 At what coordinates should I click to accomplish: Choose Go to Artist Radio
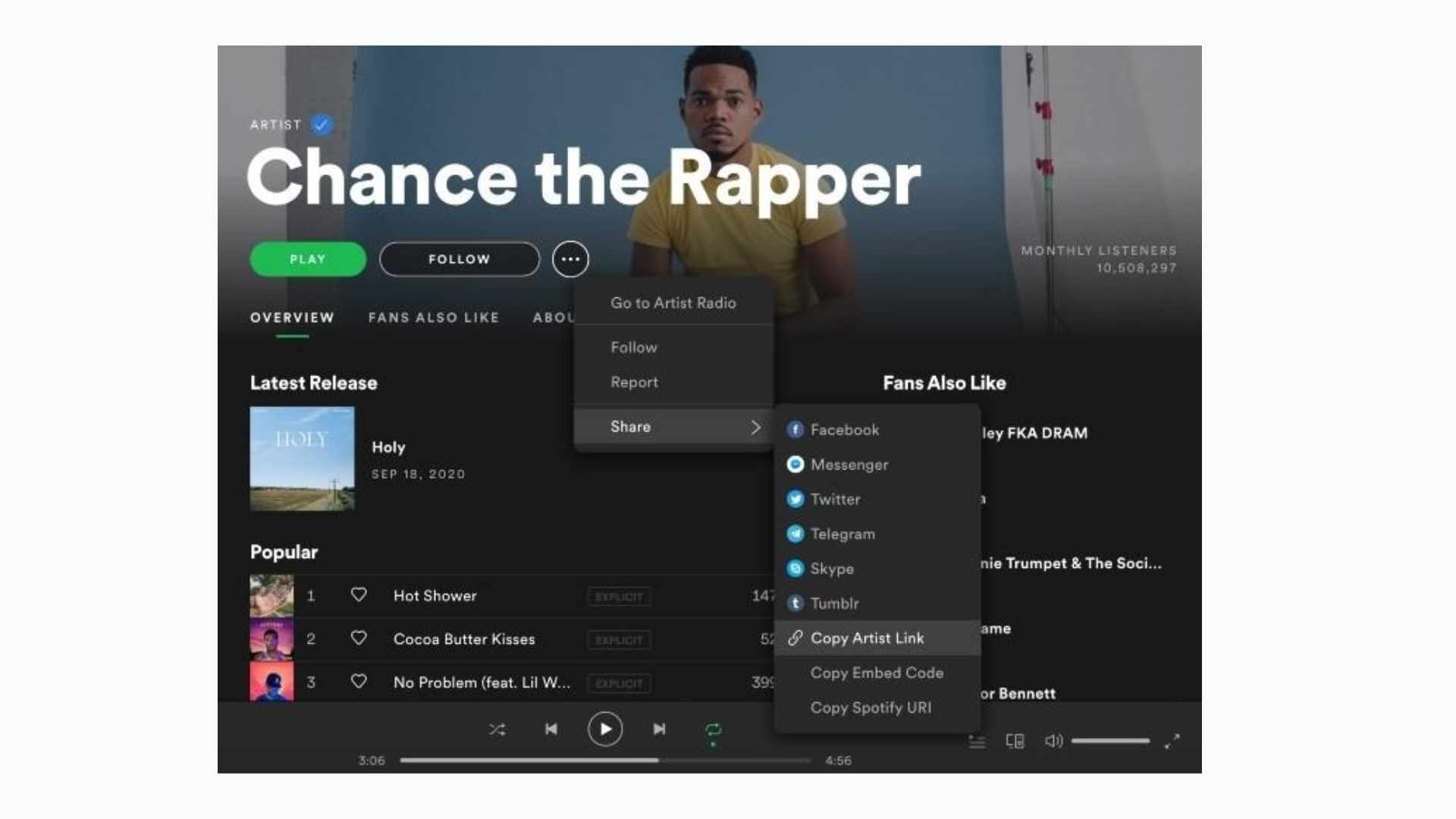673,303
